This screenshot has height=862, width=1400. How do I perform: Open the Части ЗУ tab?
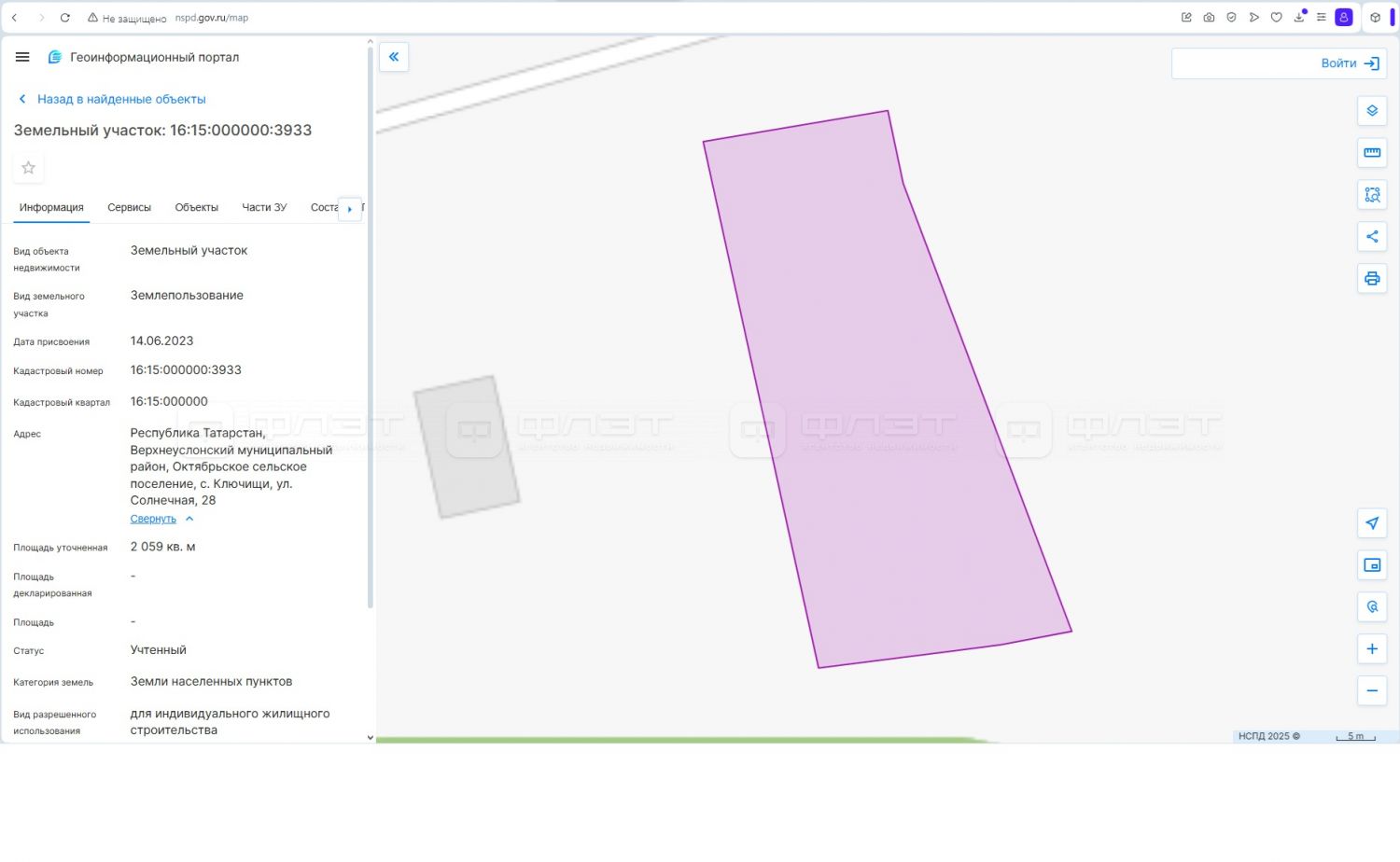[264, 207]
